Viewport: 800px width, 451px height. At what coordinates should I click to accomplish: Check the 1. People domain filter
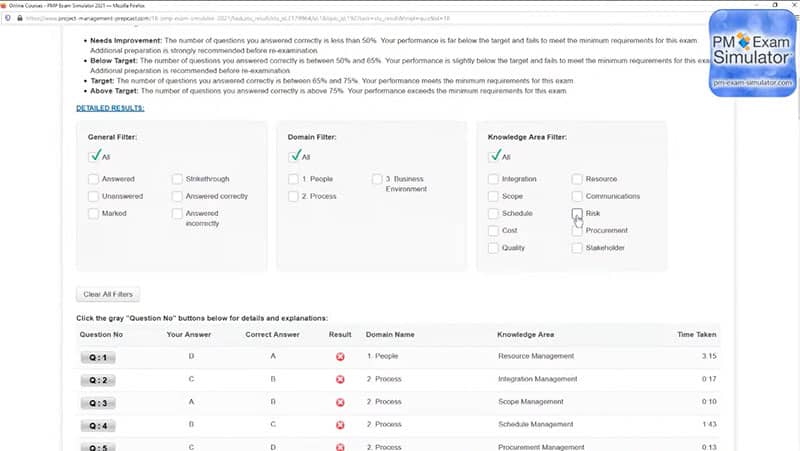[x=293, y=179]
